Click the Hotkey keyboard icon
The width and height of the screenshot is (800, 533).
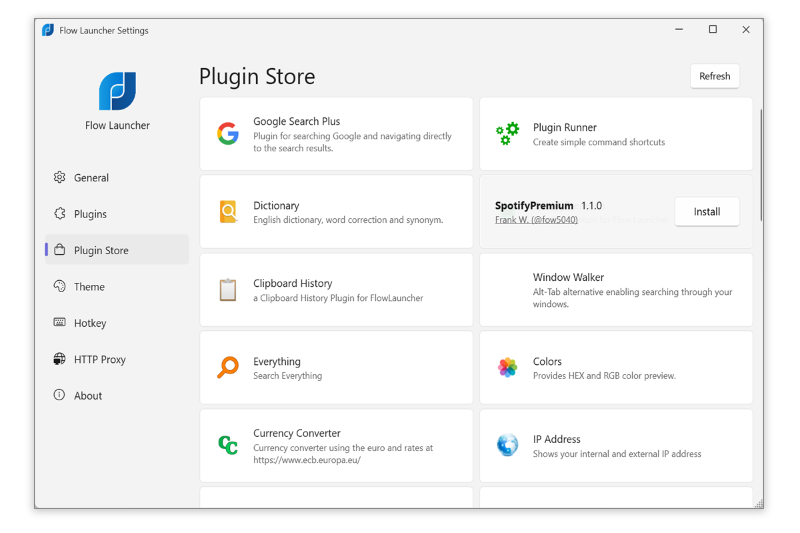coord(60,322)
